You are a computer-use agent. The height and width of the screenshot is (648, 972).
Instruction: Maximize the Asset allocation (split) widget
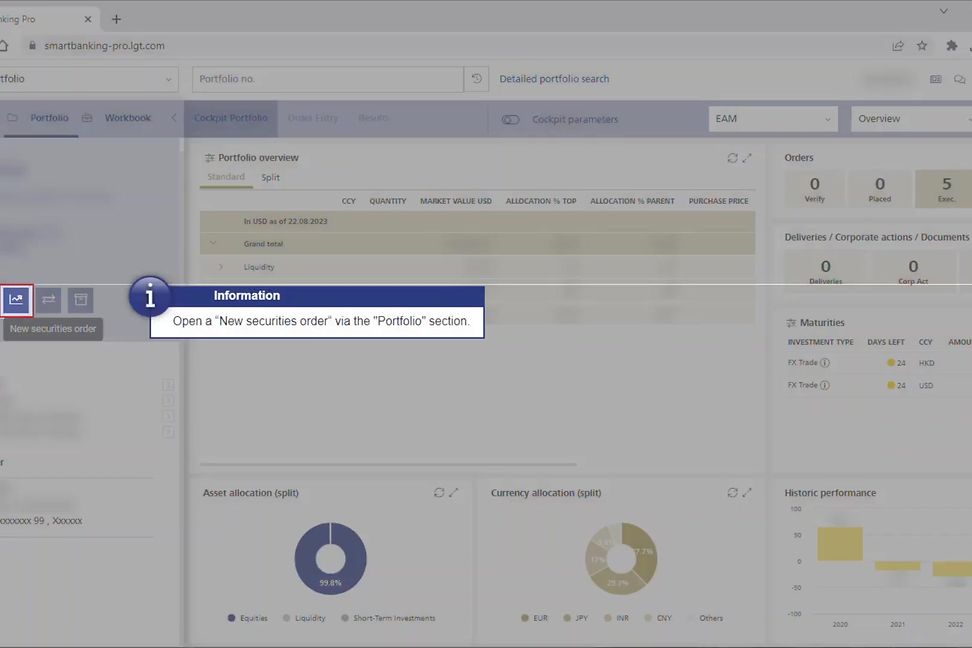click(454, 493)
